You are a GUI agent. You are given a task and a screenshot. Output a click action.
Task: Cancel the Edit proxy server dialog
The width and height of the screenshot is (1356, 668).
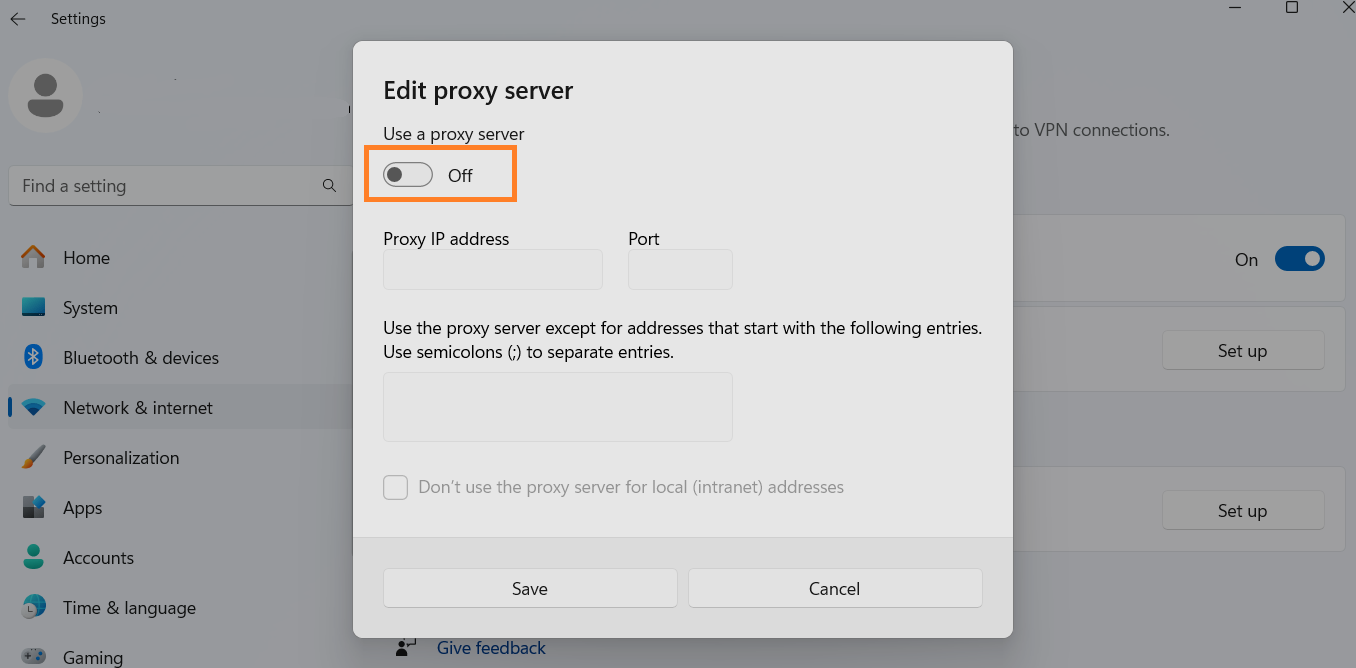(x=835, y=589)
